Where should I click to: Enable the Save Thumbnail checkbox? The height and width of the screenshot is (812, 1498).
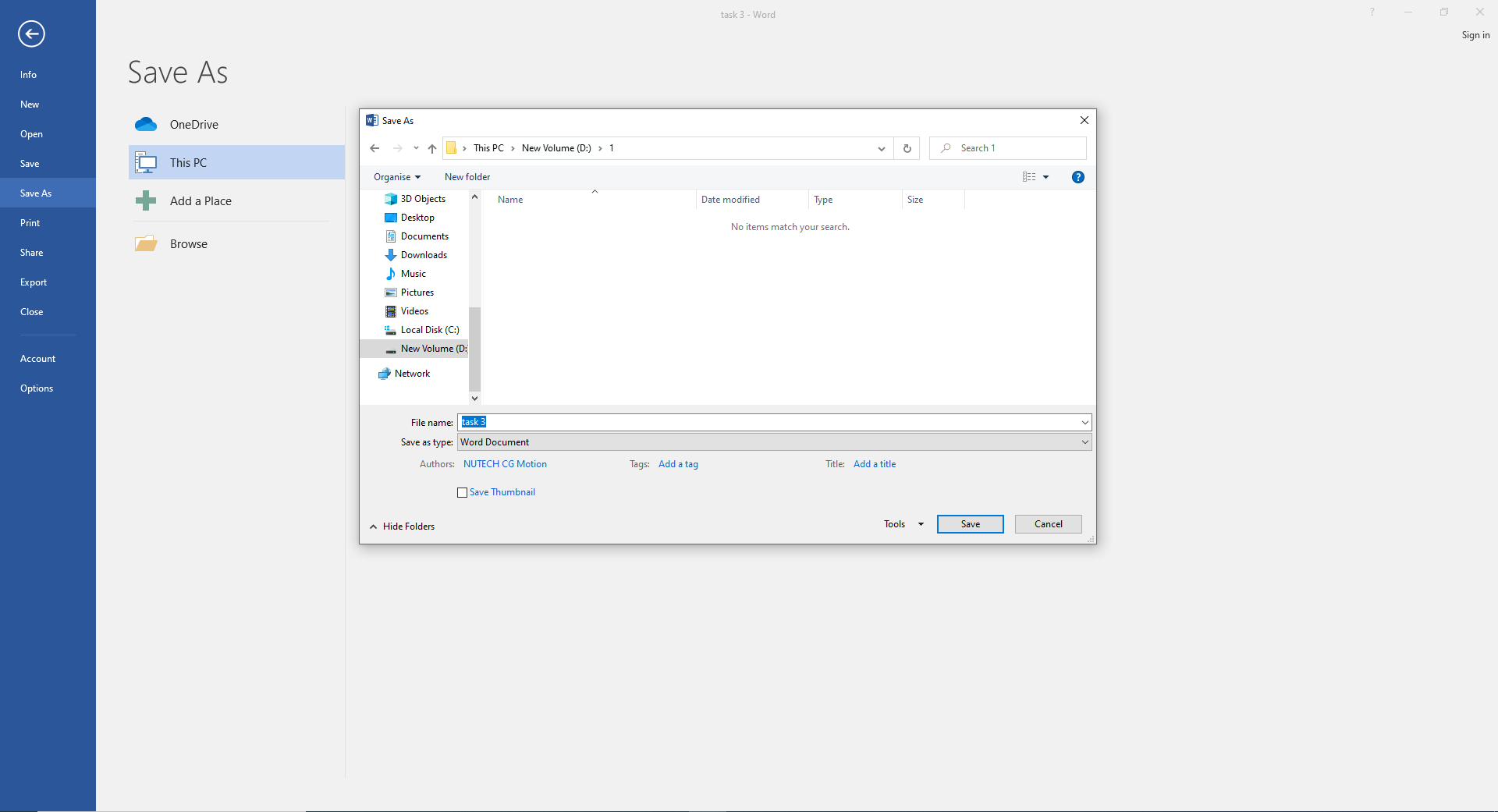point(462,492)
